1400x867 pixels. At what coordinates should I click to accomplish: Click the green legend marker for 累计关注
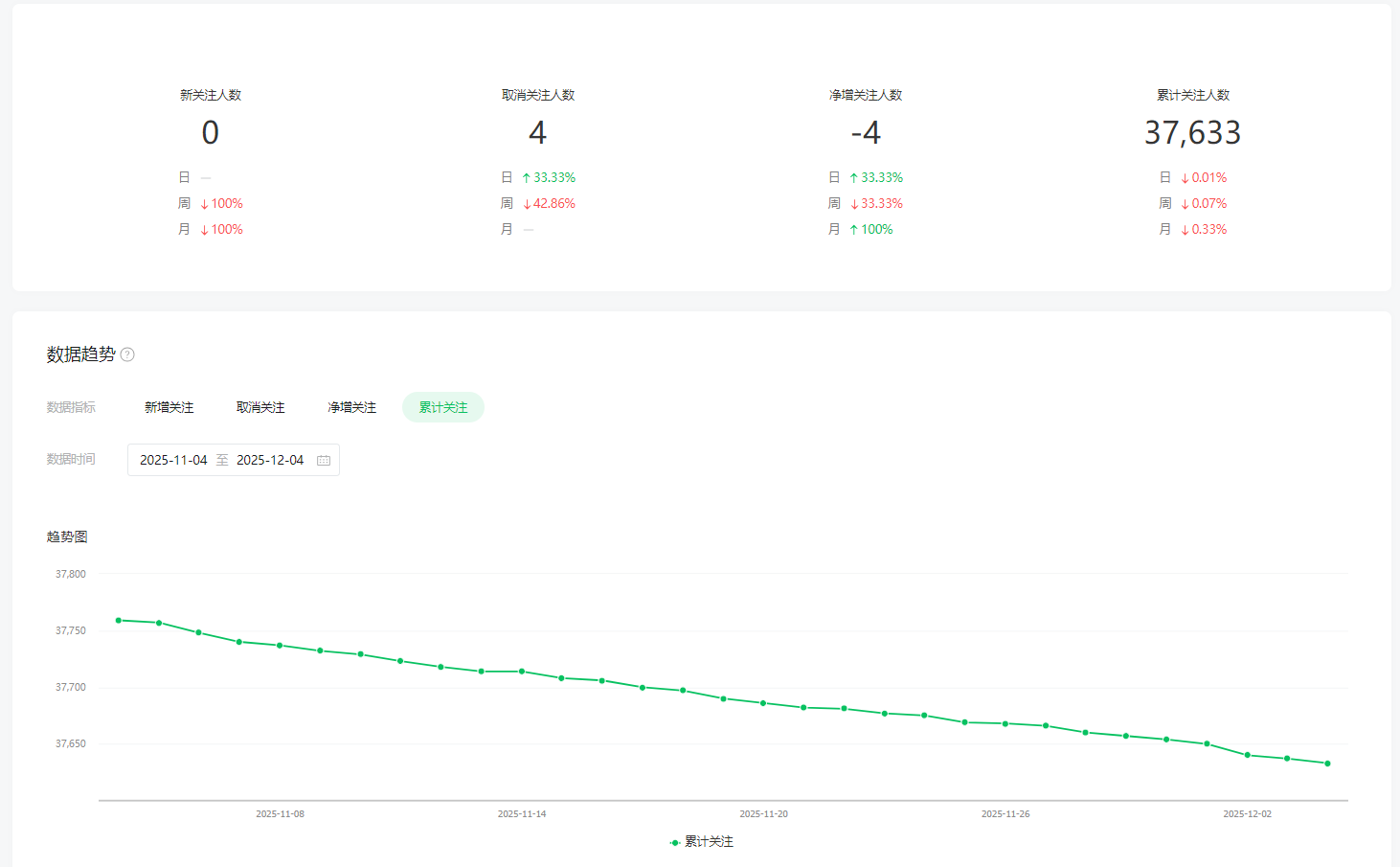click(x=675, y=842)
